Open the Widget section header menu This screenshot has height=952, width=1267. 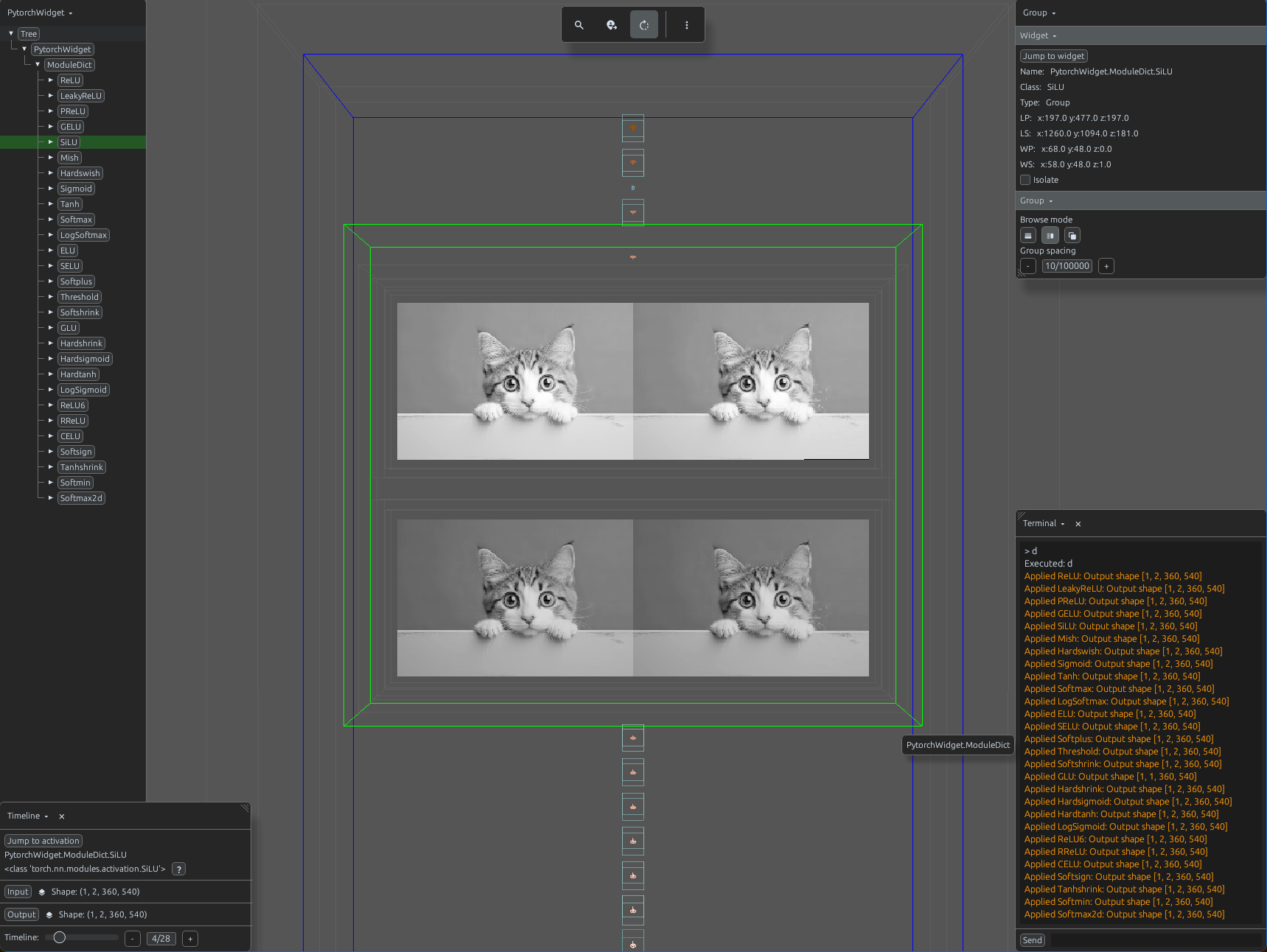tap(1038, 35)
